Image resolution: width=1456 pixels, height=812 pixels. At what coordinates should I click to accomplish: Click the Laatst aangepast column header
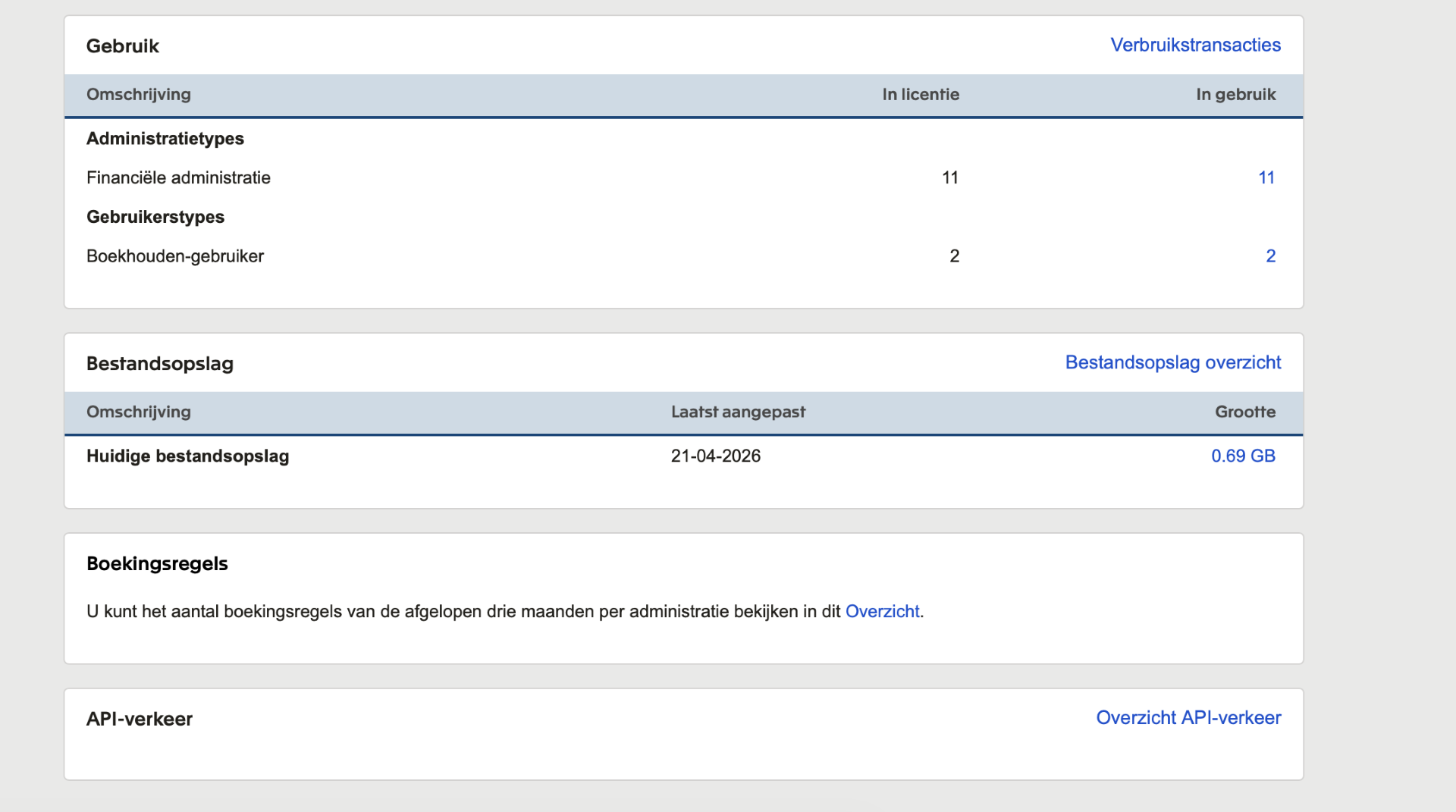[x=737, y=412]
